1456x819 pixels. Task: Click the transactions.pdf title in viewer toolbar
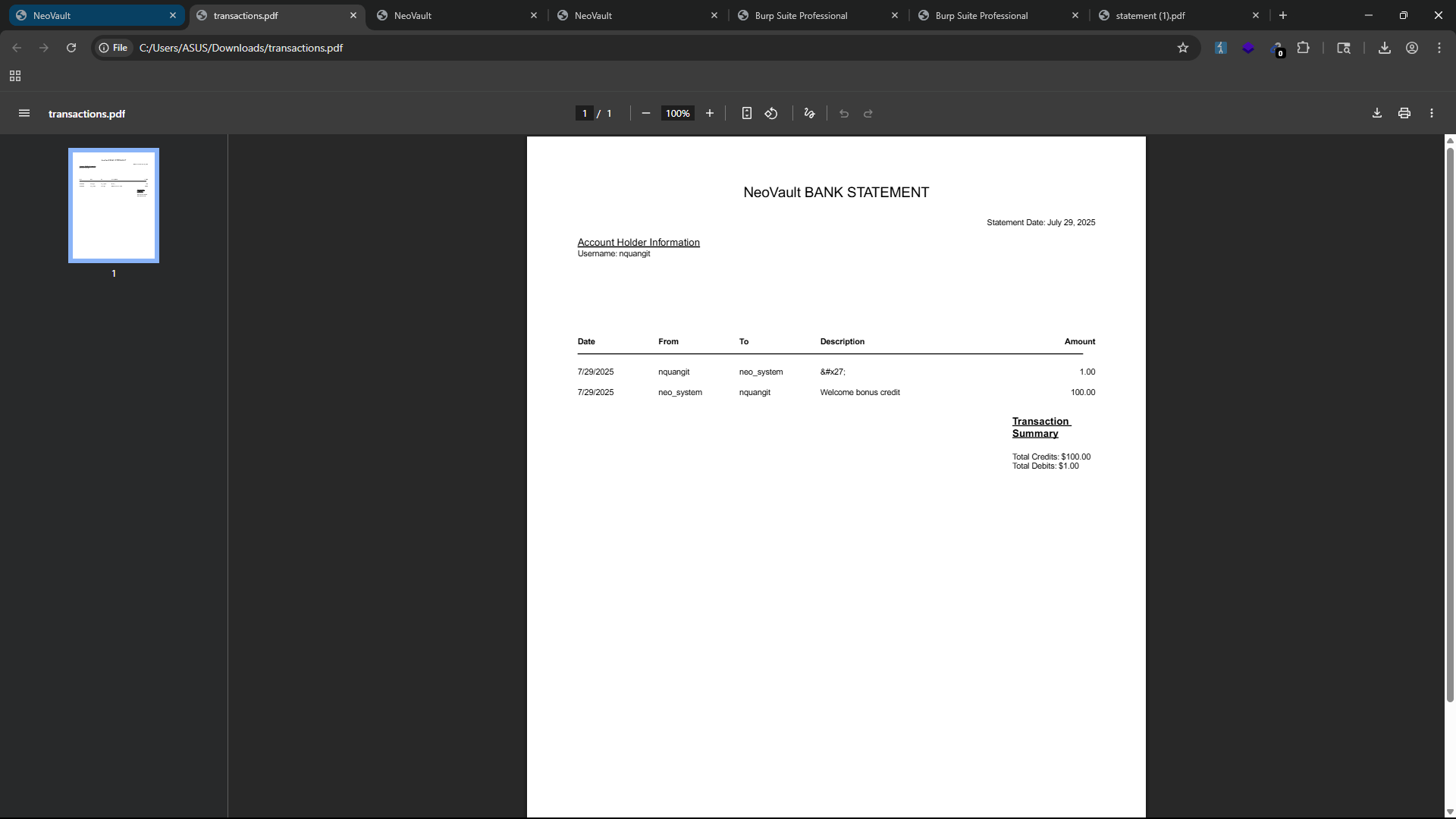click(86, 114)
